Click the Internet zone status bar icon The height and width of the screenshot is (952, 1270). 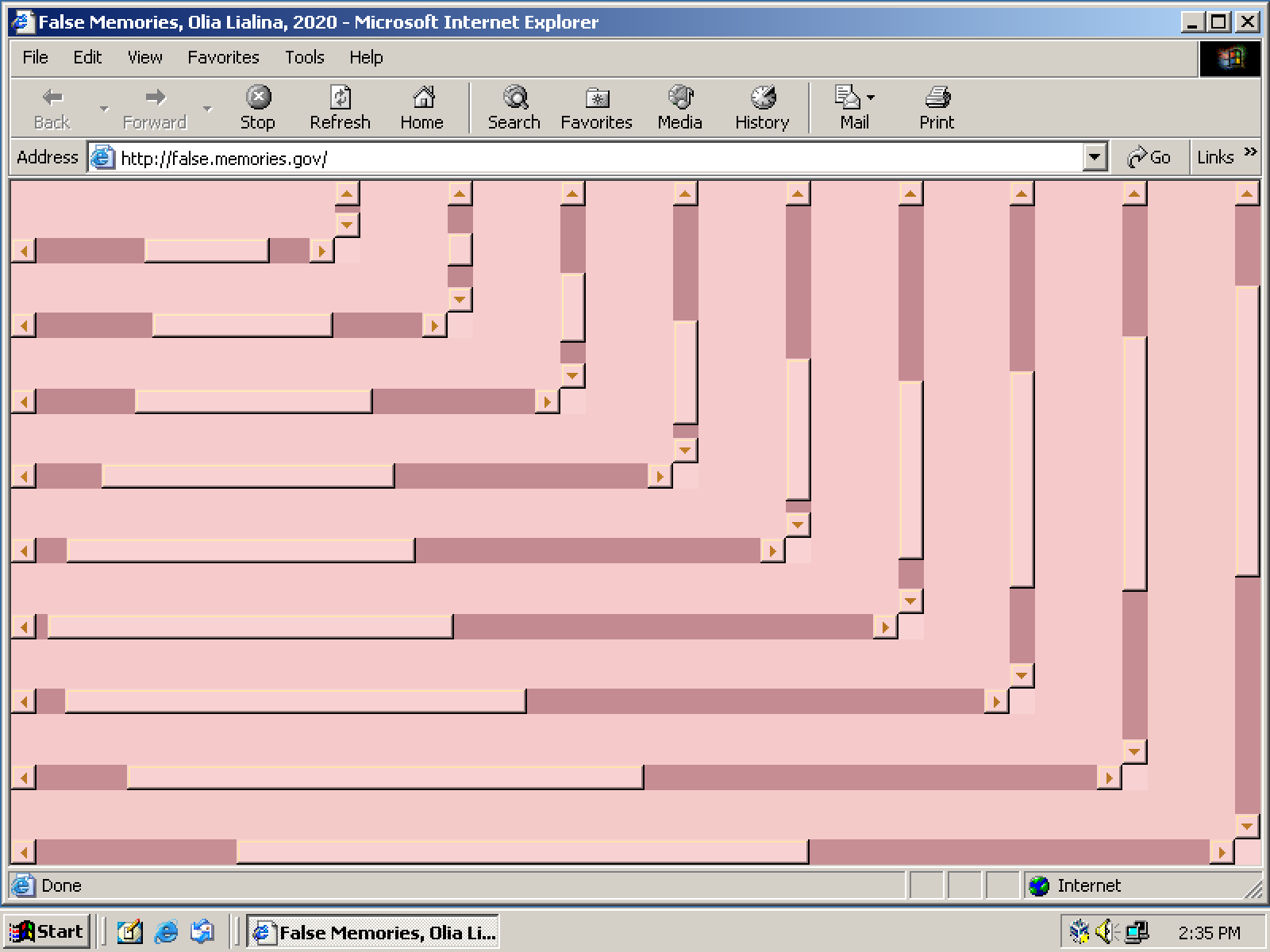tap(1038, 885)
